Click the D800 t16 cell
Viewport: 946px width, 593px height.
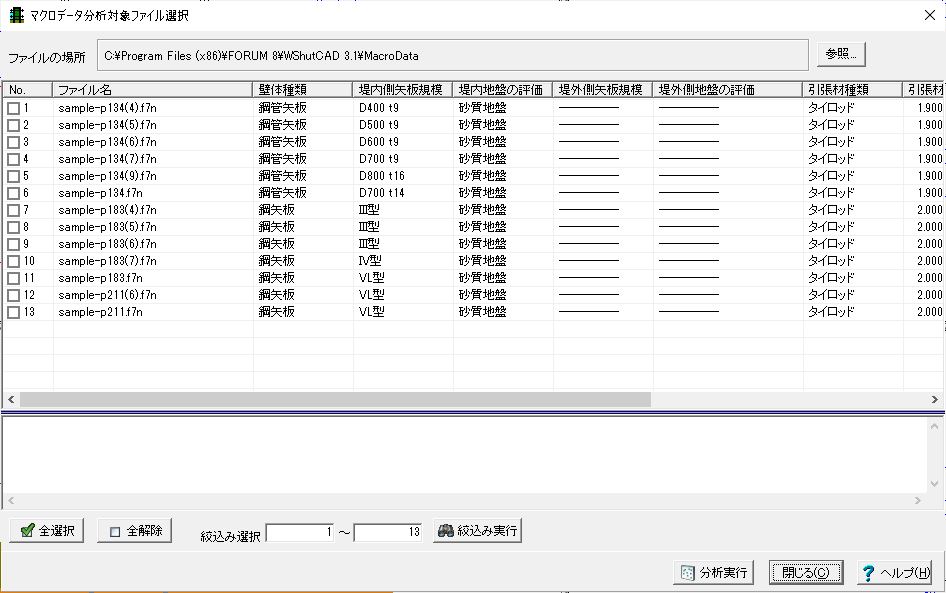tap(381, 176)
